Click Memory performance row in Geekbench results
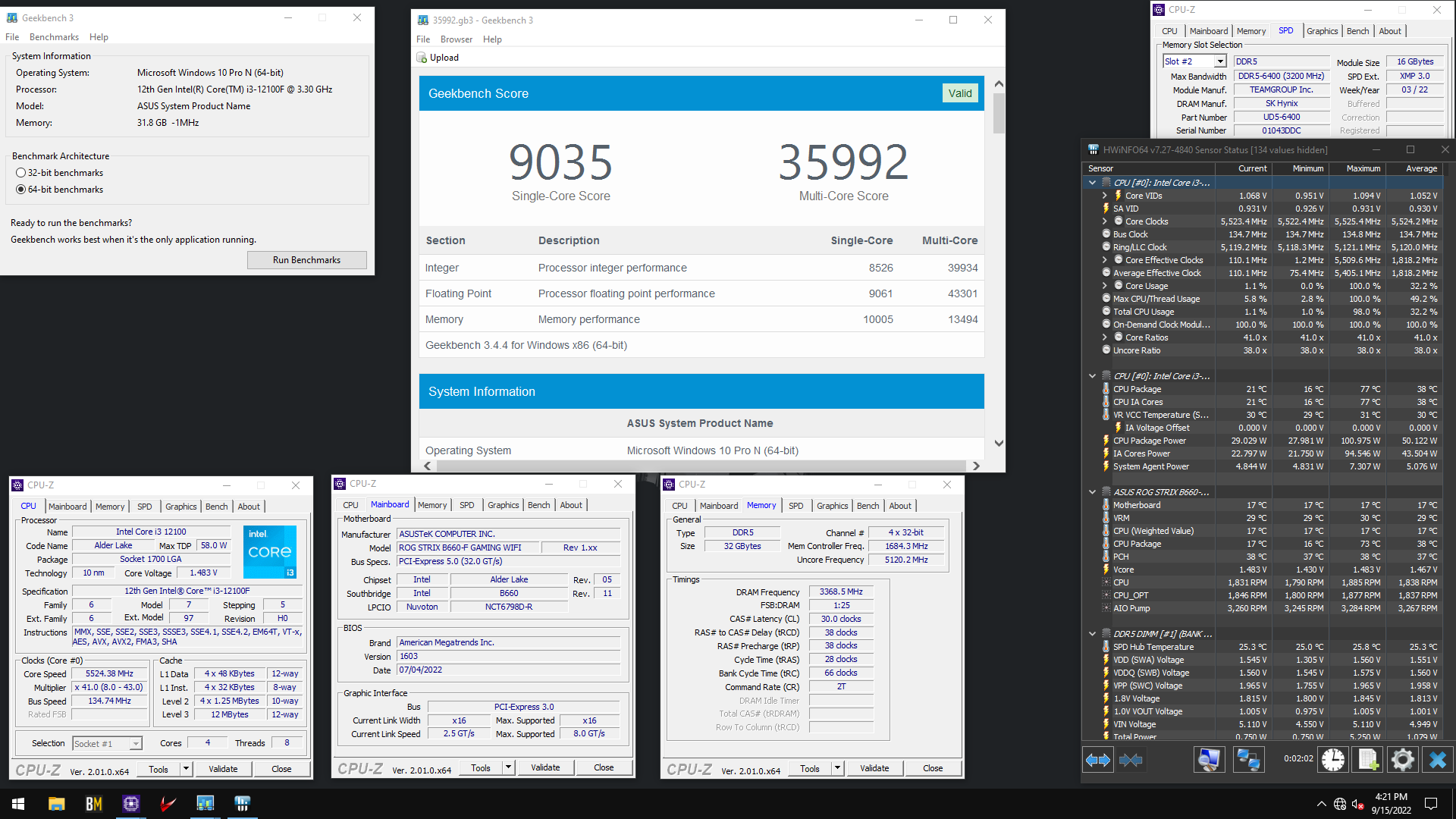 tap(701, 319)
